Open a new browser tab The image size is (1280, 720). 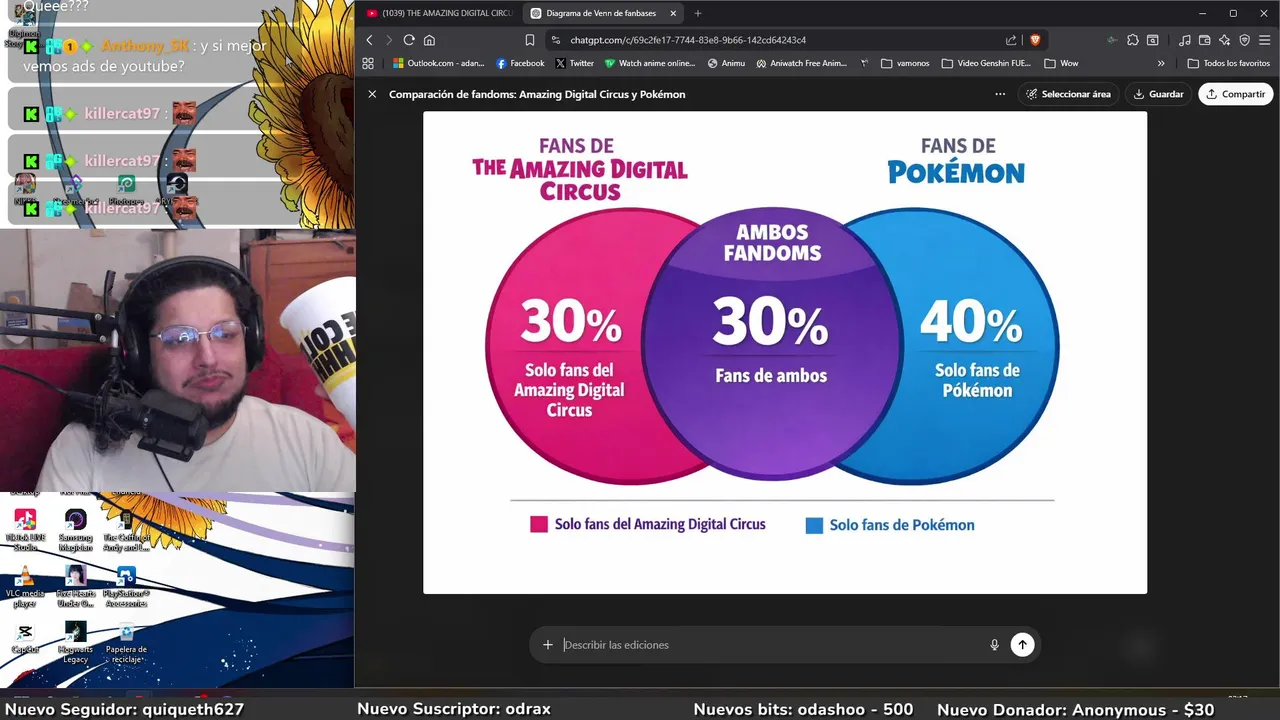point(698,13)
